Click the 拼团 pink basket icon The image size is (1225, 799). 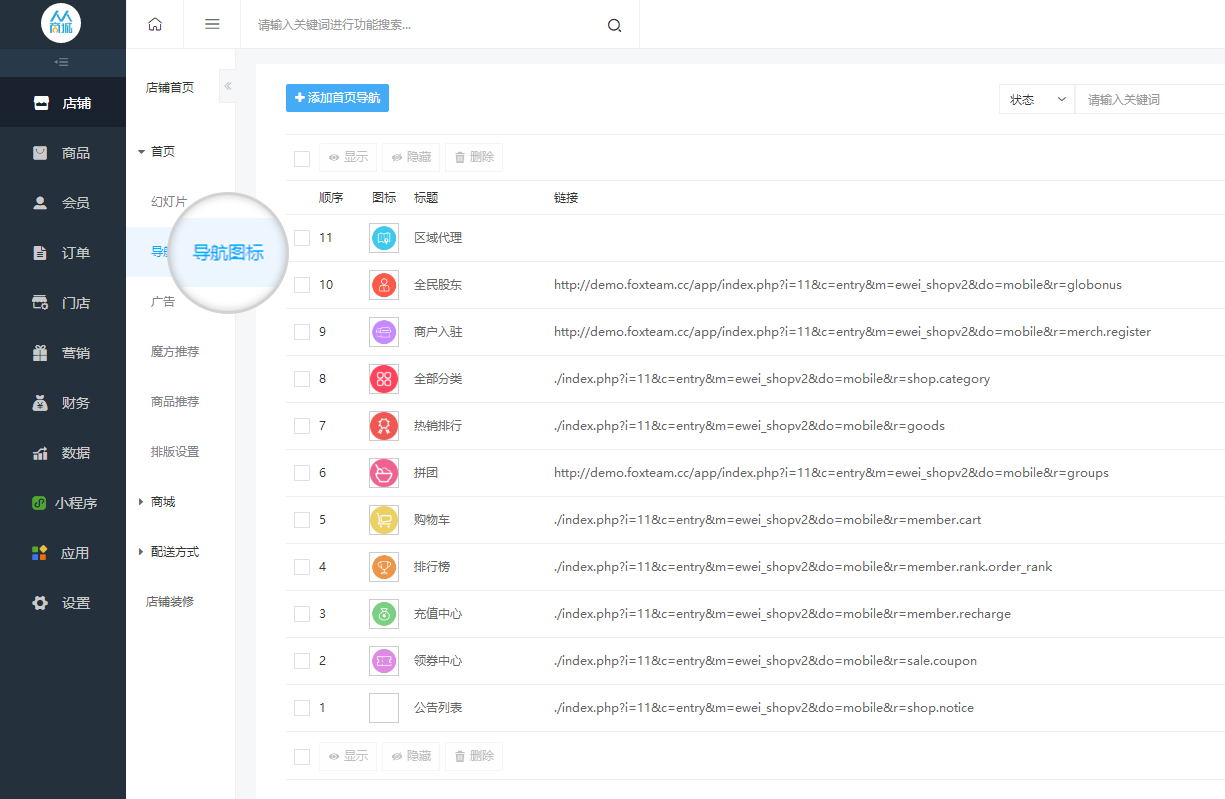tap(384, 473)
